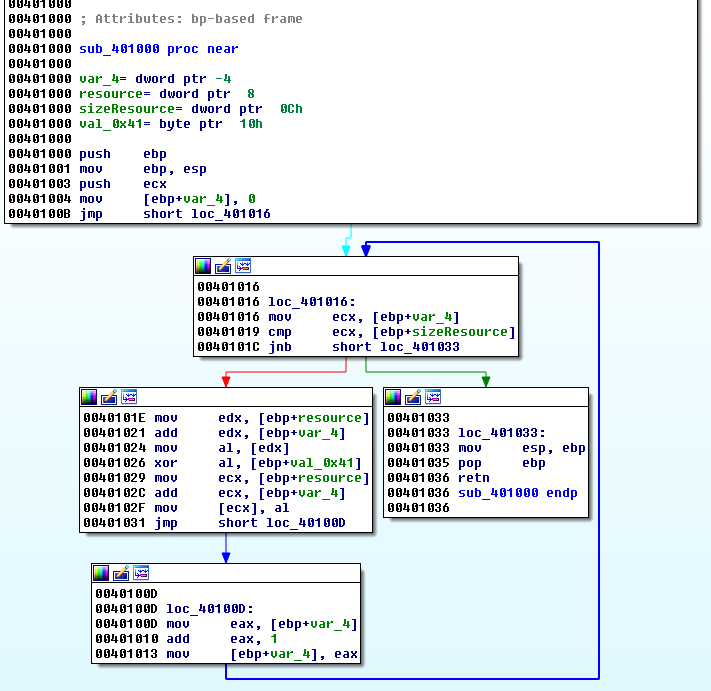Click pencil icon on block starting 0040101E

[x=109, y=397]
